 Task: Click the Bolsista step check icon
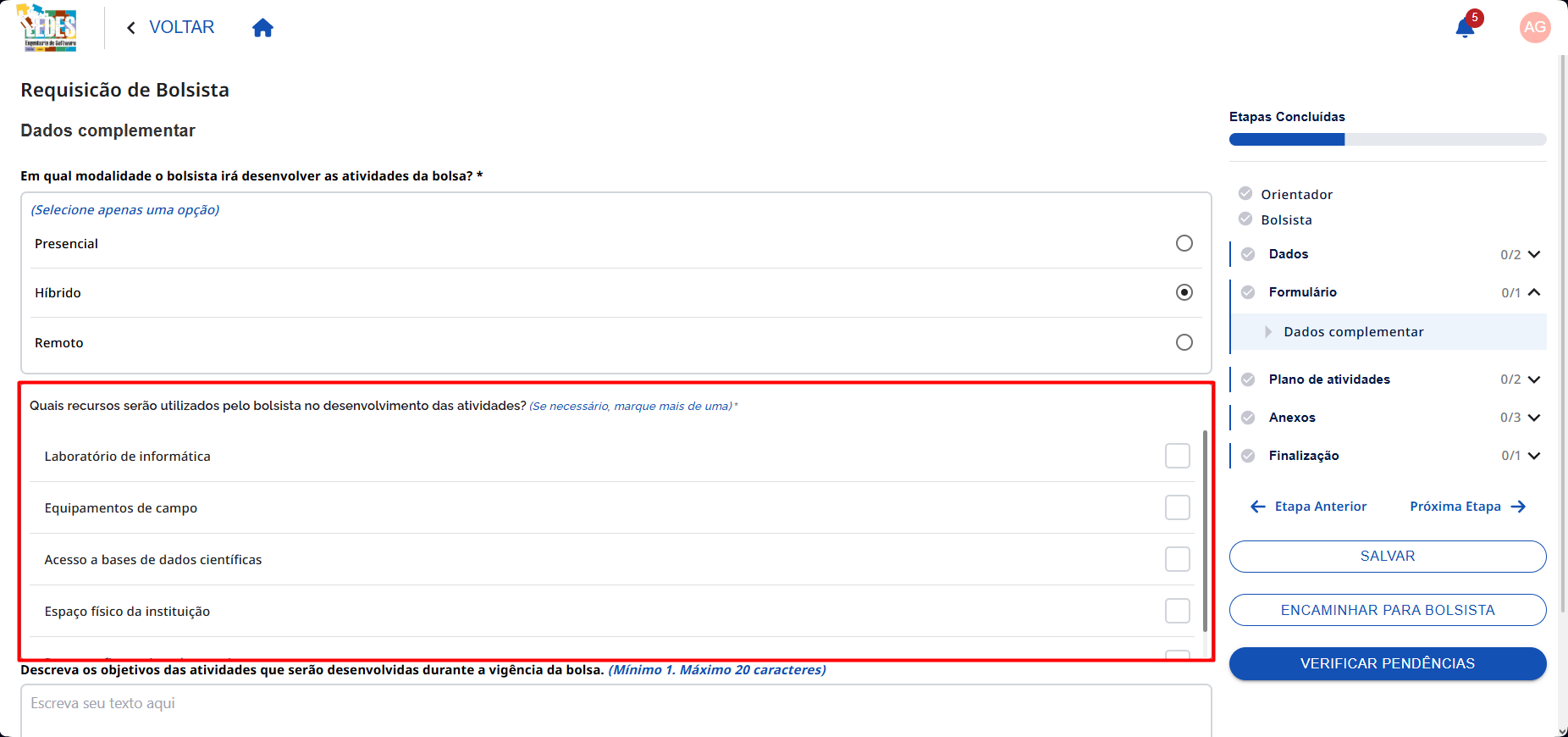(x=1245, y=219)
